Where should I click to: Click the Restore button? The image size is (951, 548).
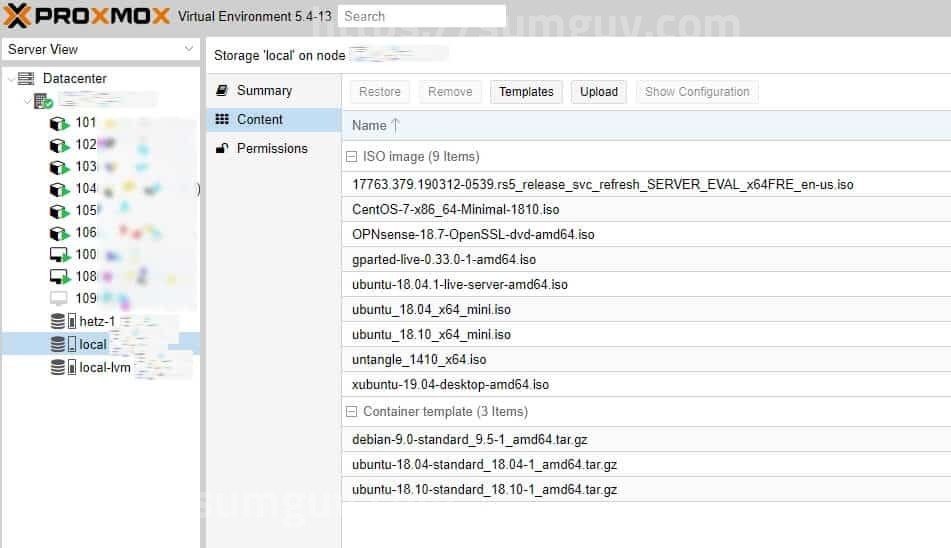point(380,92)
